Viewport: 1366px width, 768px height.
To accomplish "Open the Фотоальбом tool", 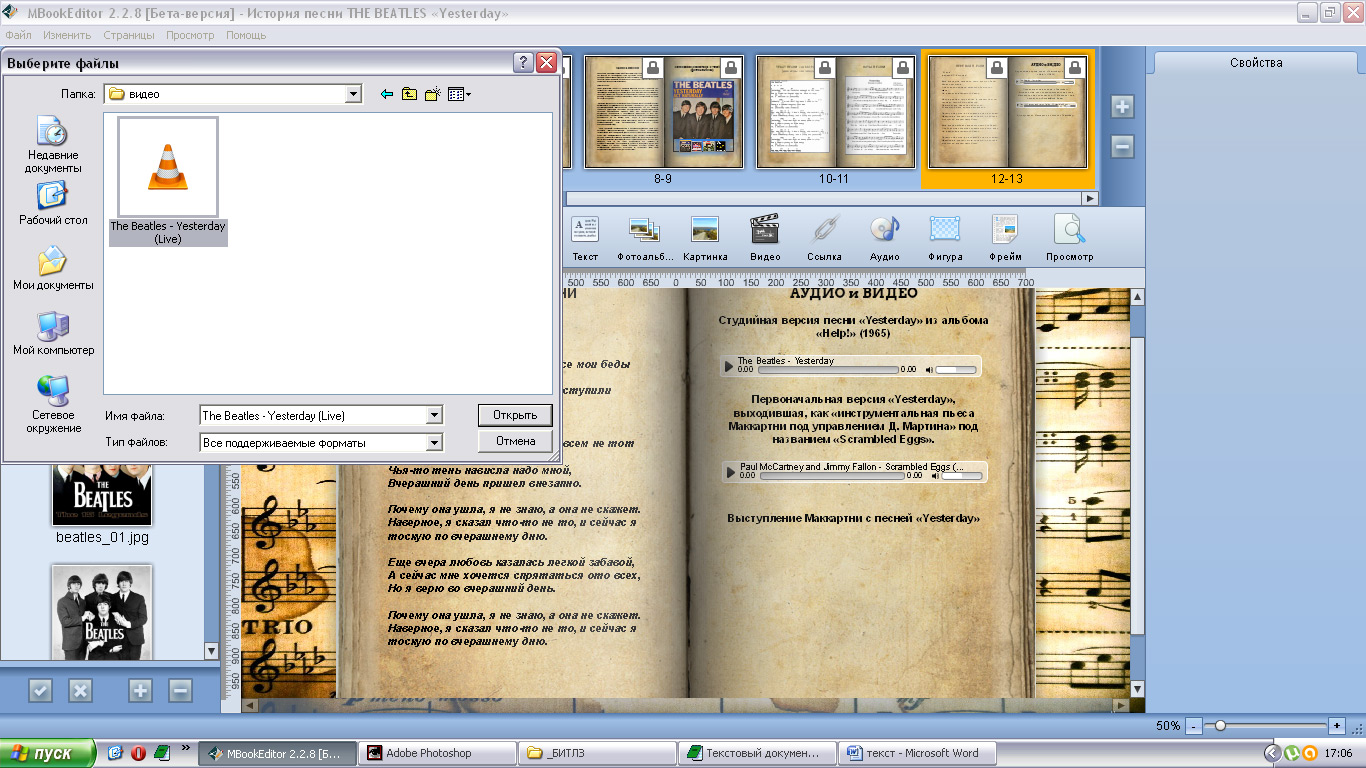I will coord(645,238).
